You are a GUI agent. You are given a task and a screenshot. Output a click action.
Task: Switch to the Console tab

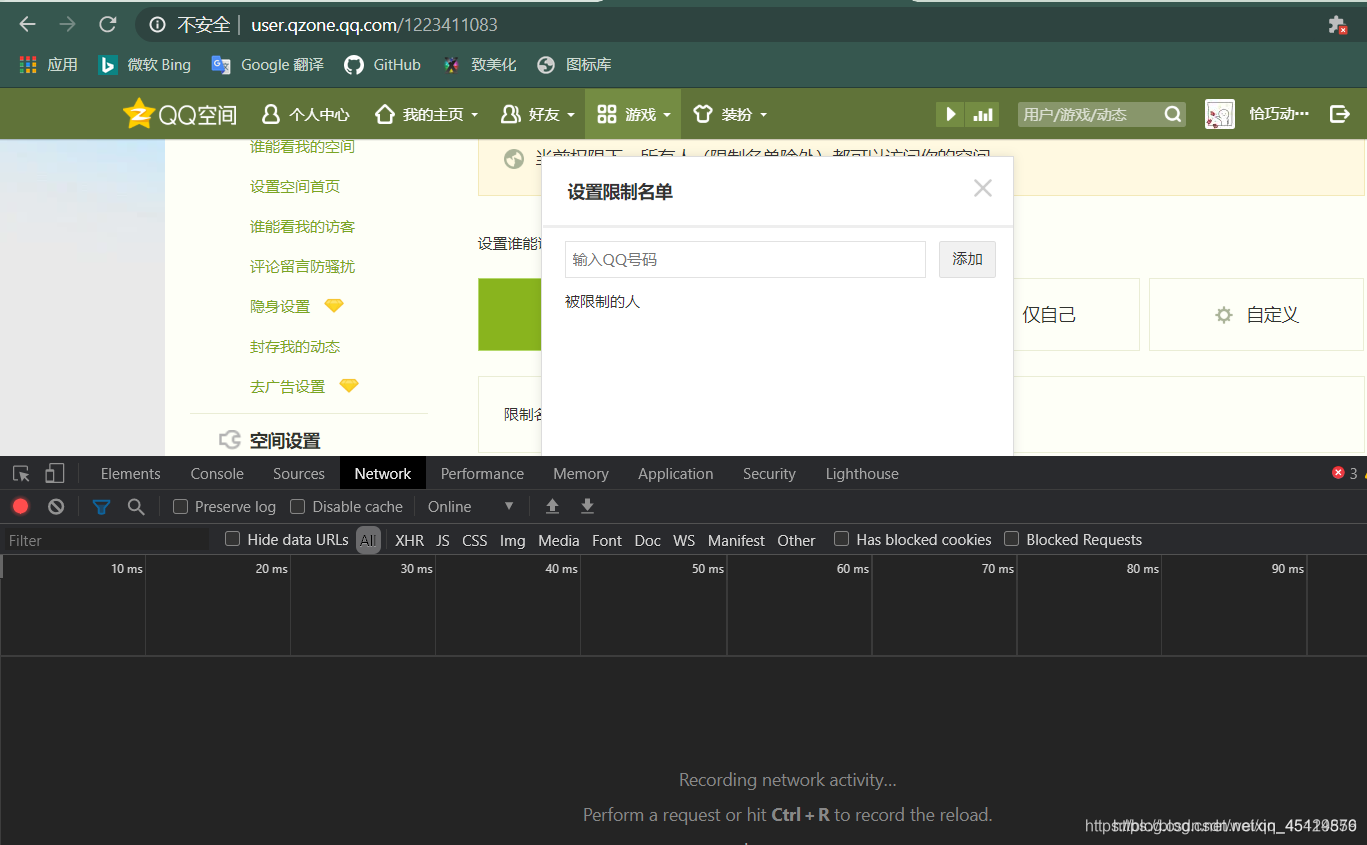[217, 473]
